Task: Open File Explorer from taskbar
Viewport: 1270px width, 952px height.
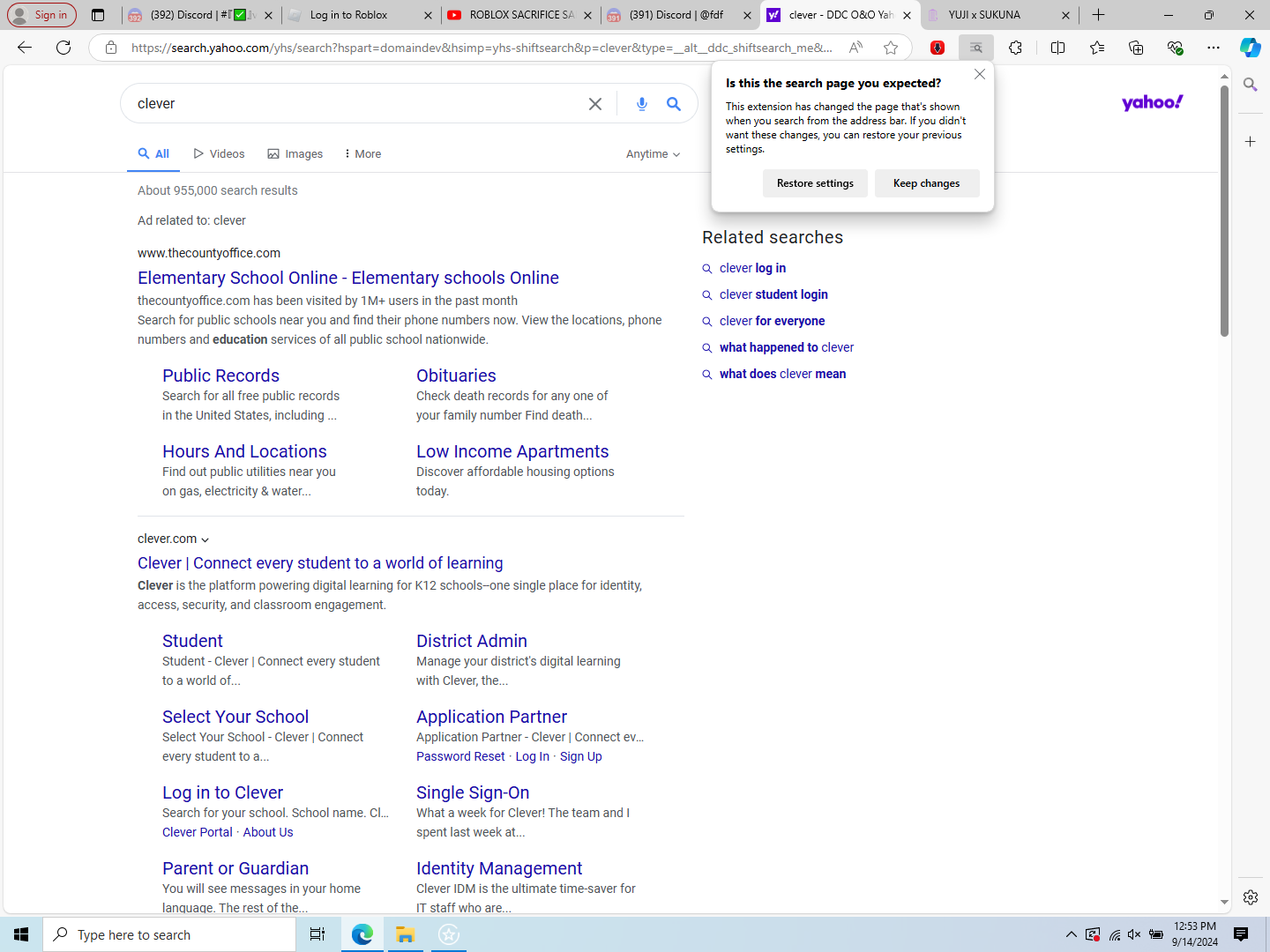Action: pos(406,934)
